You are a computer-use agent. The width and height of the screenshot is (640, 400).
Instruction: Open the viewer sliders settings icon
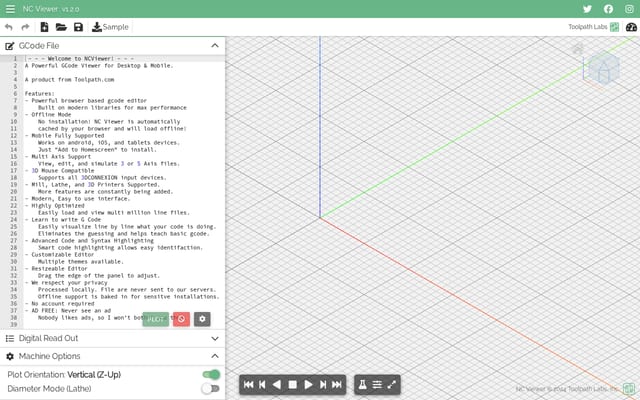(x=377, y=384)
